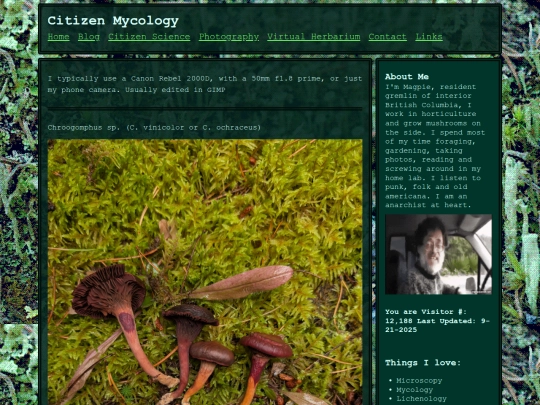Click the Lichenology list item

(x=422, y=398)
